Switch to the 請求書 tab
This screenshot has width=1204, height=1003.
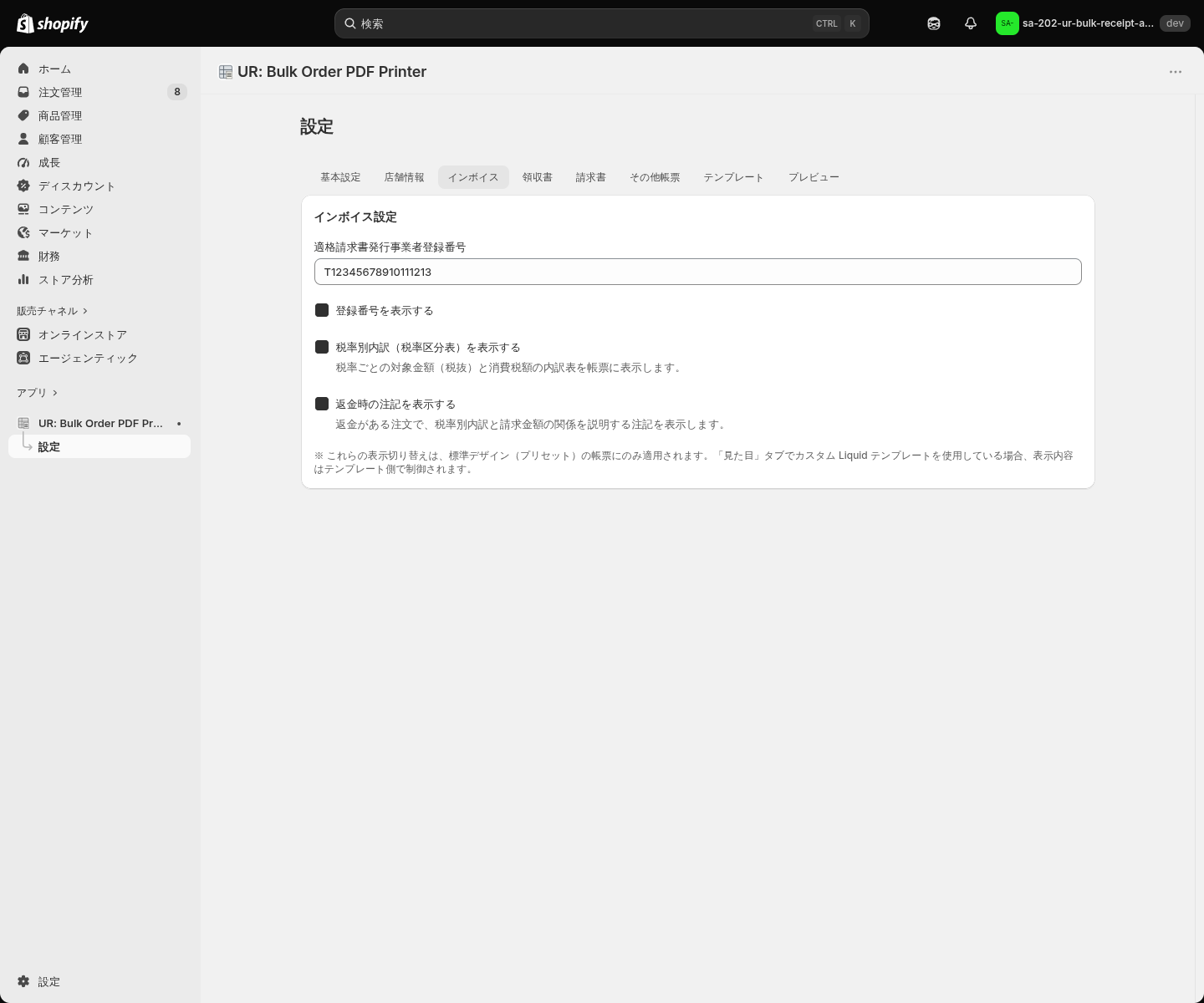click(591, 177)
